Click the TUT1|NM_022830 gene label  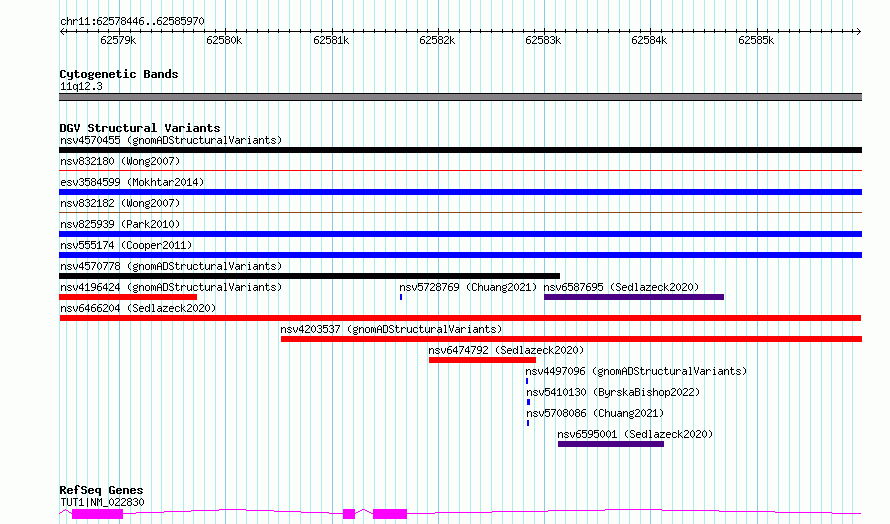coord(102,502)
